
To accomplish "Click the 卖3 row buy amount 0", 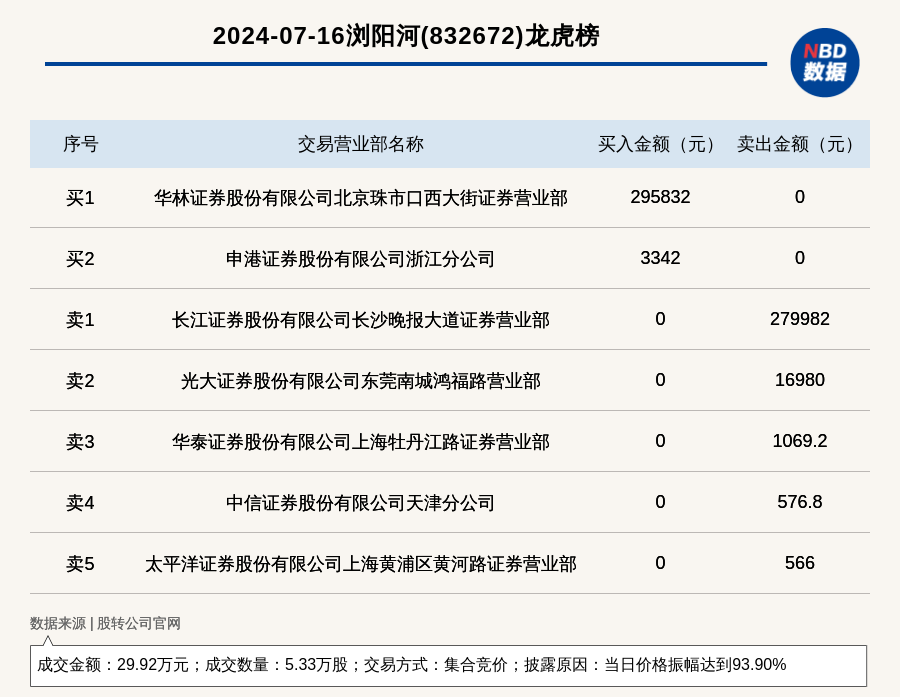I will pyautogui.click(x=660, y=440).
